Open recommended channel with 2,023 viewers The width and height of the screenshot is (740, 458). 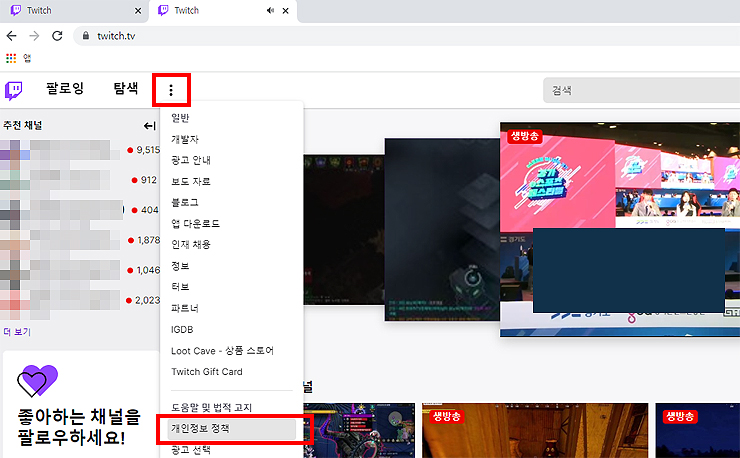[80, 300]
